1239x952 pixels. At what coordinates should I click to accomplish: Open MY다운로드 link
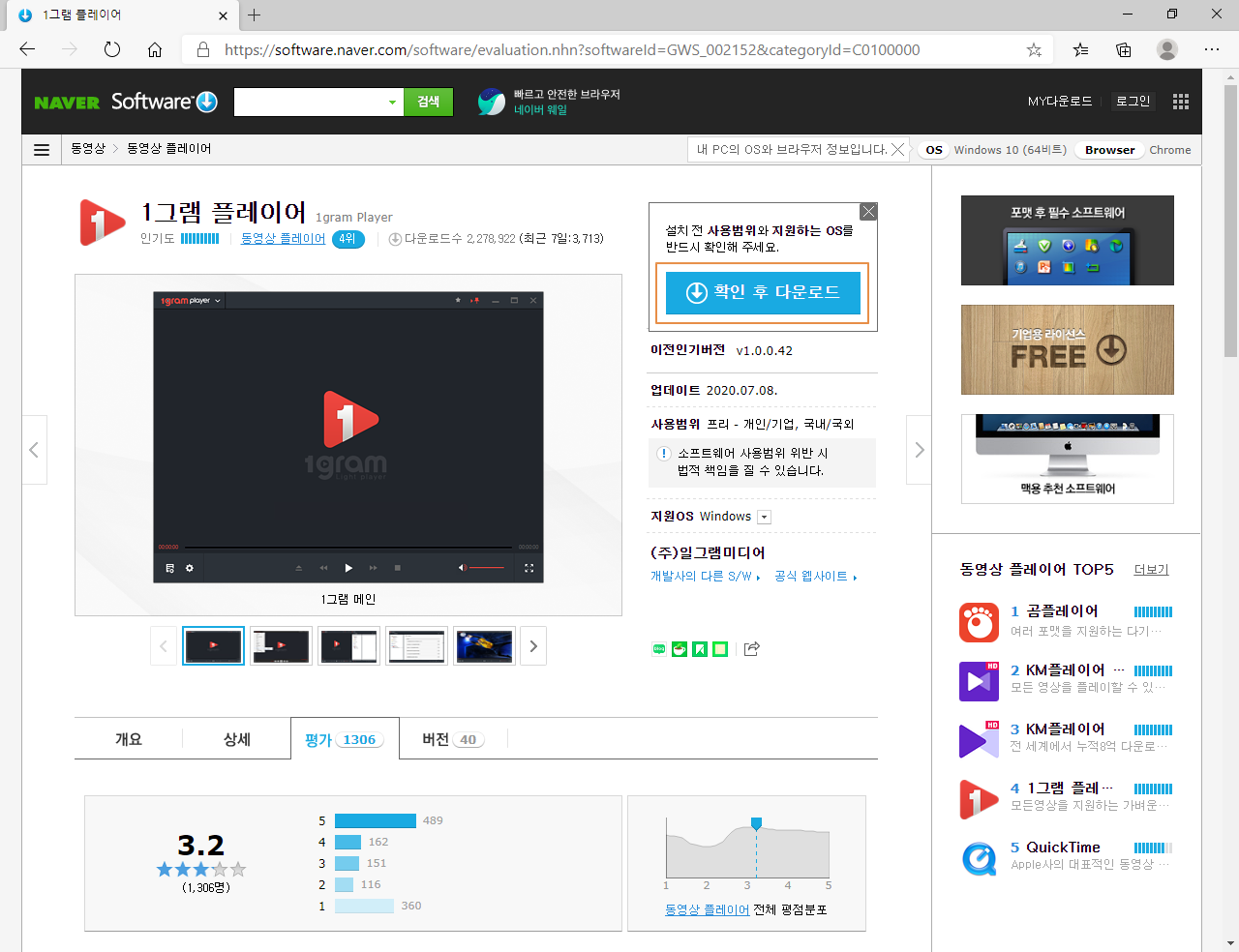1060,101
